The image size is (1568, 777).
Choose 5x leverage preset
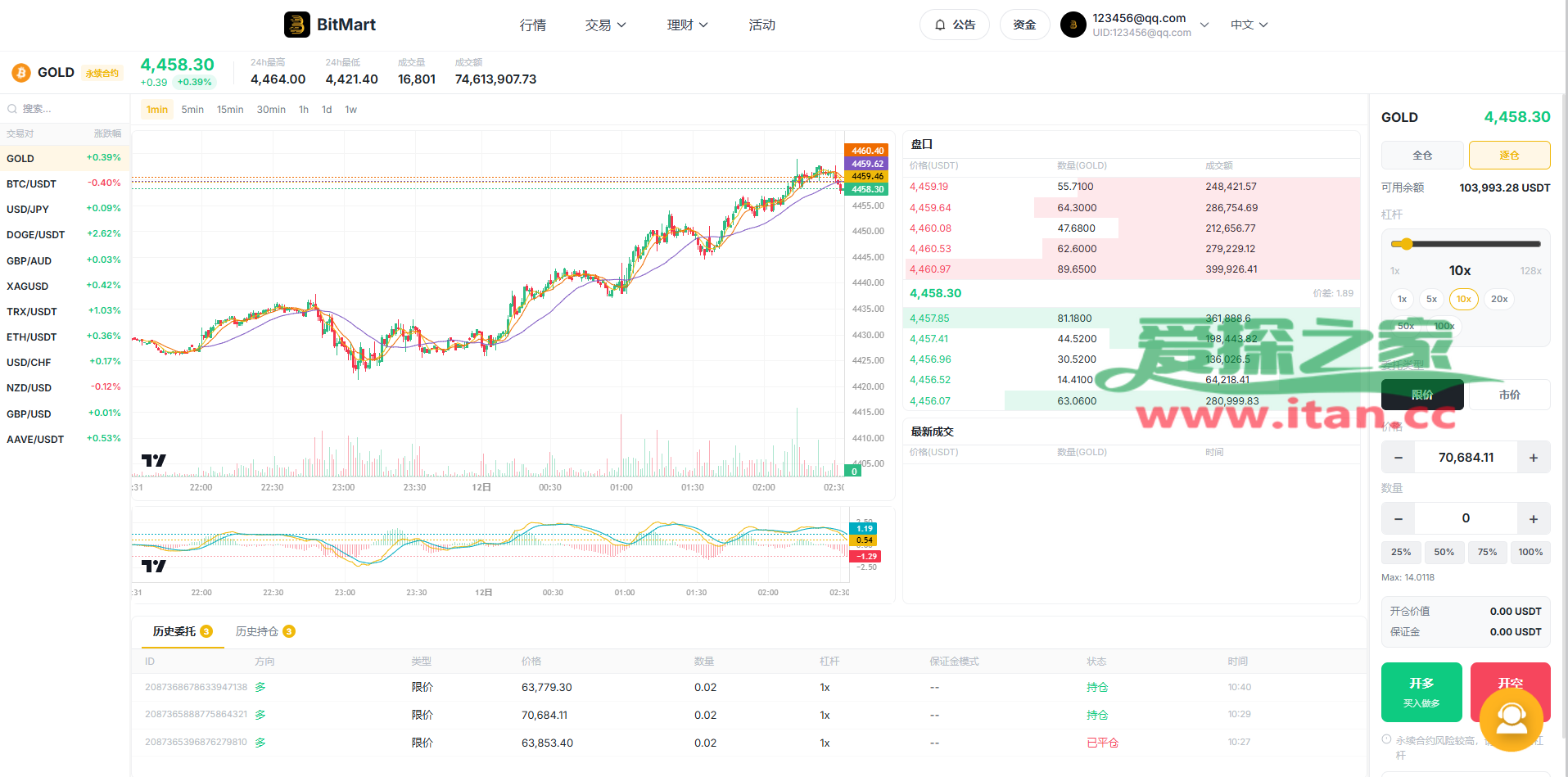tap(1431, 300)
